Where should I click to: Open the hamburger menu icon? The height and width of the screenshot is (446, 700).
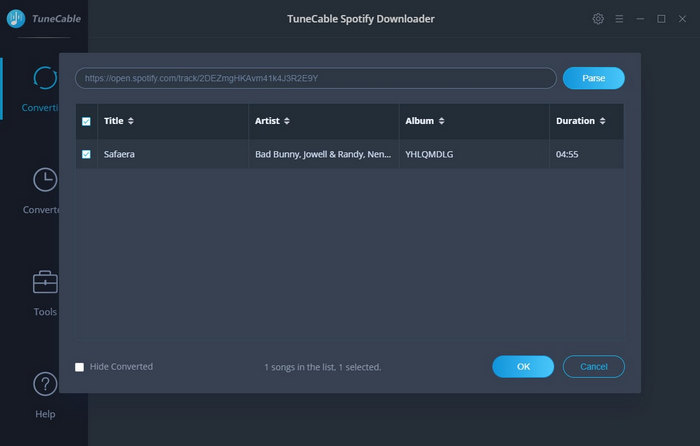click(x=619, y=19)
